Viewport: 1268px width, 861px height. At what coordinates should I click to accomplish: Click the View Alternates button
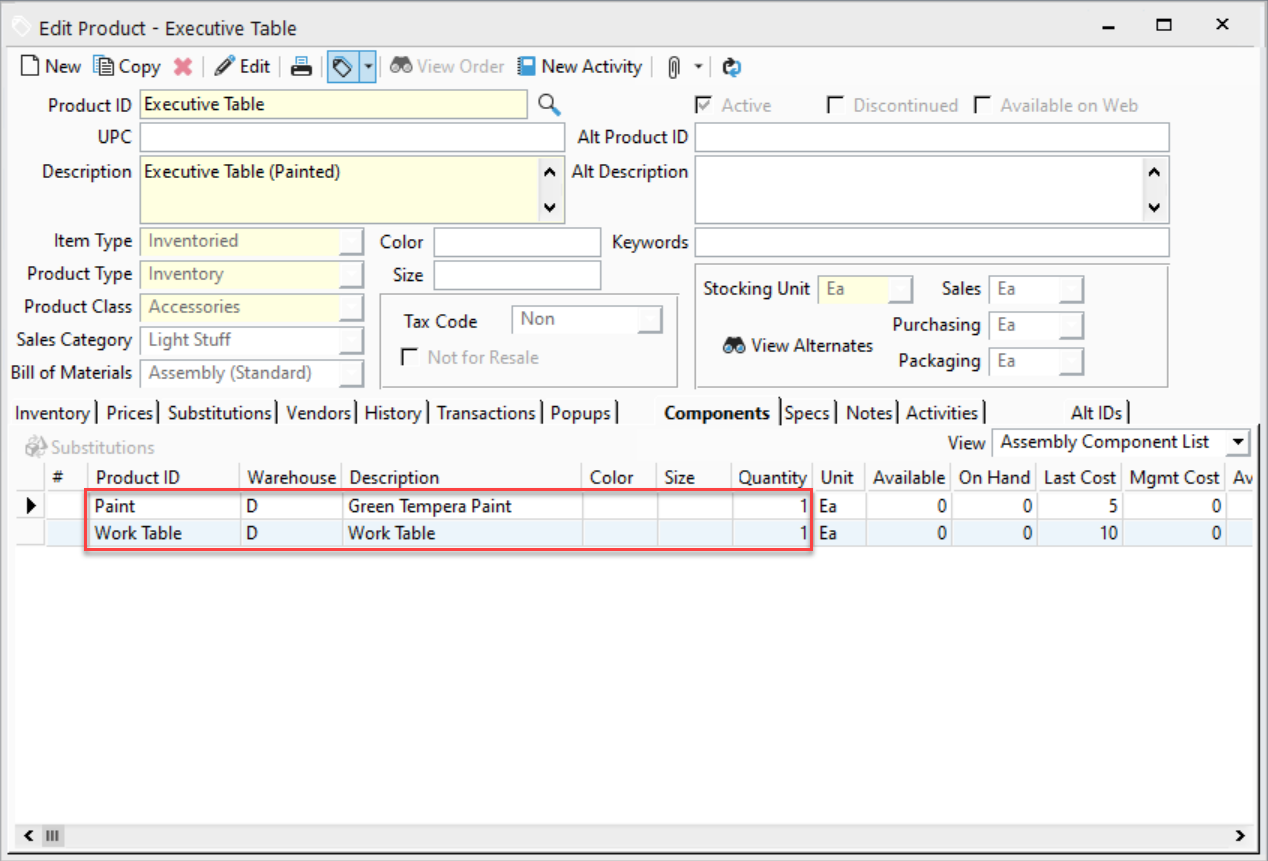pyautogui.click(x=798, y=346)
